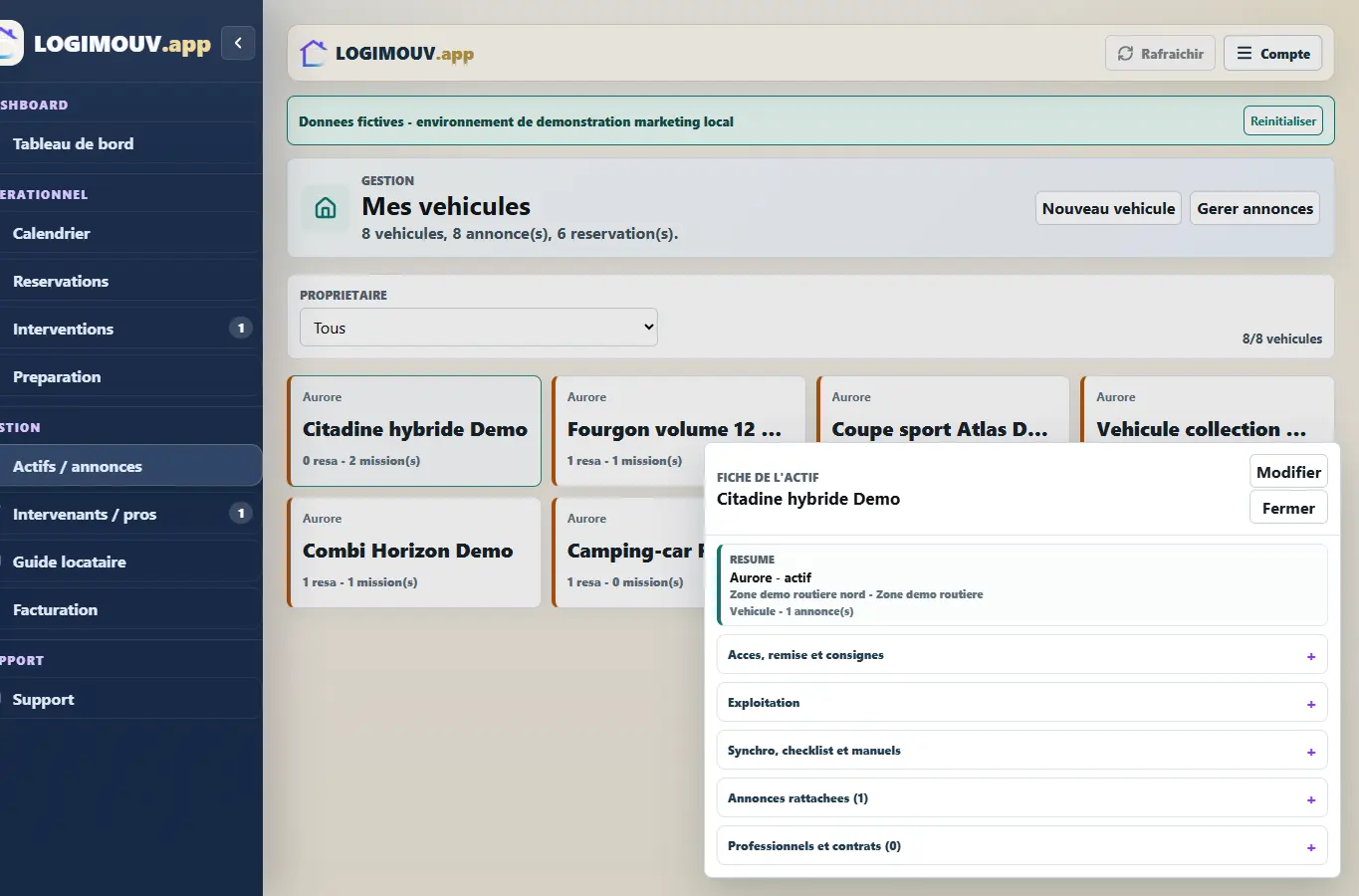1359x896 pixels.
Task: Click the LOGIMOUV.app title in the sidebar
Action: 121,44
